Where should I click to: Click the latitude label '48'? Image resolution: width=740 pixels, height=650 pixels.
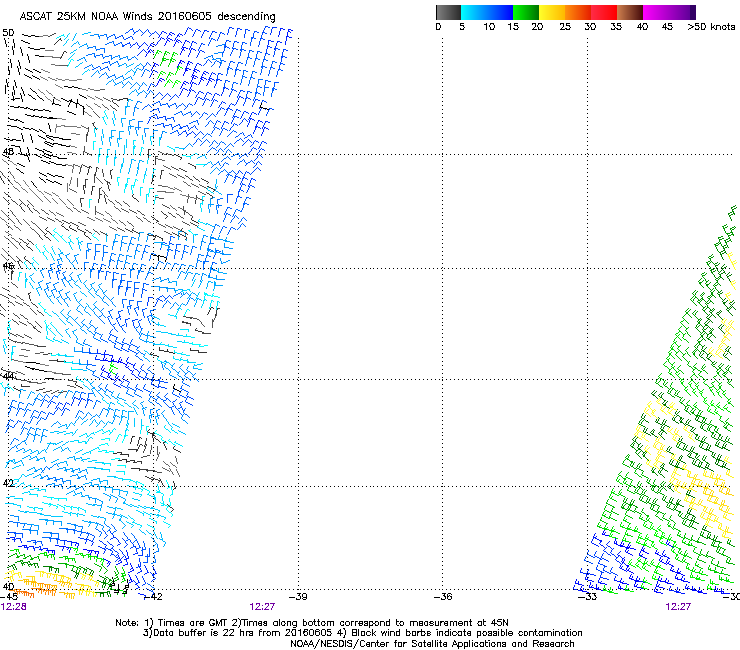(x=8, y=152)
